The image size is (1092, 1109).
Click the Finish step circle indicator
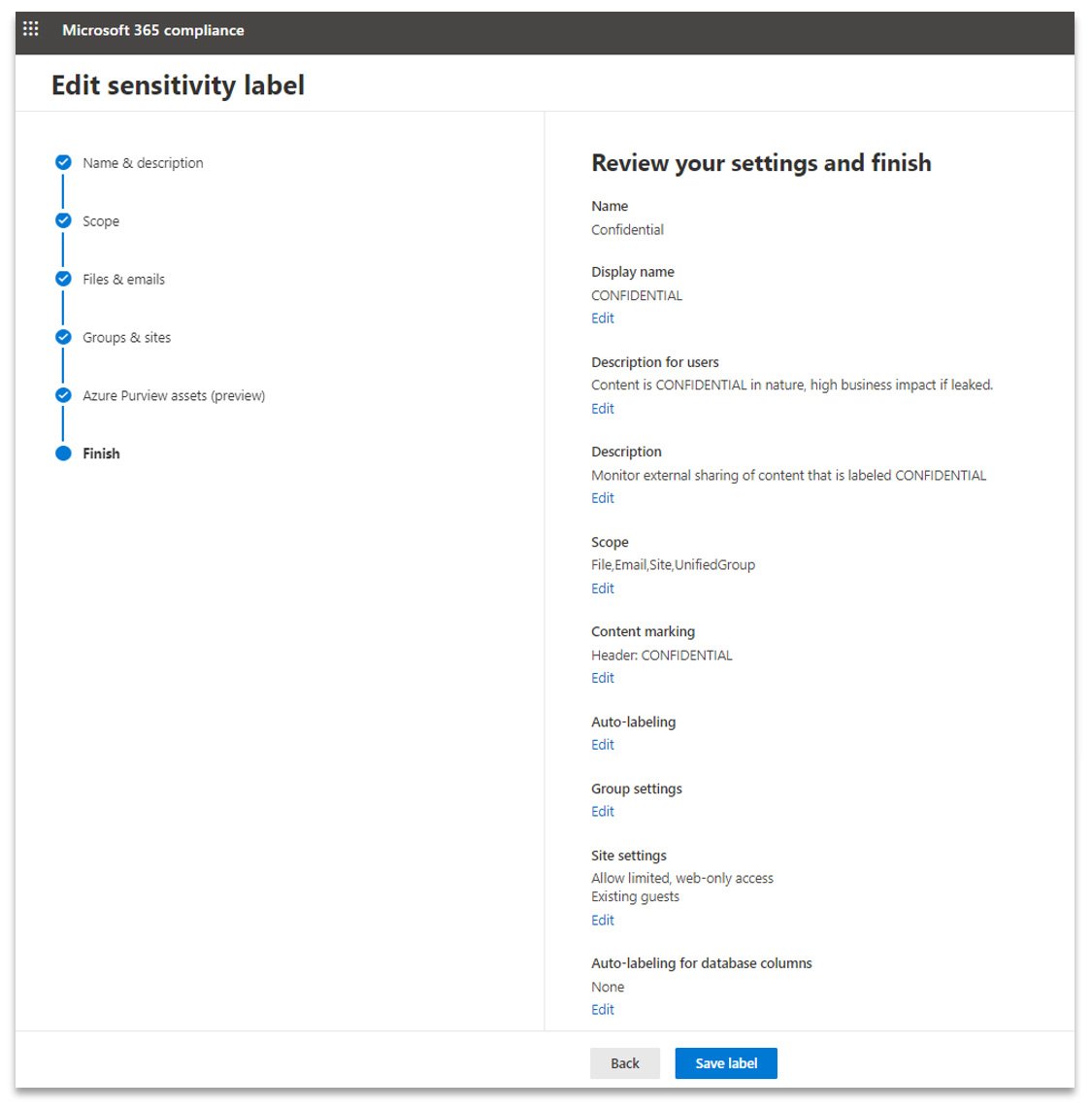pos(63,454)
